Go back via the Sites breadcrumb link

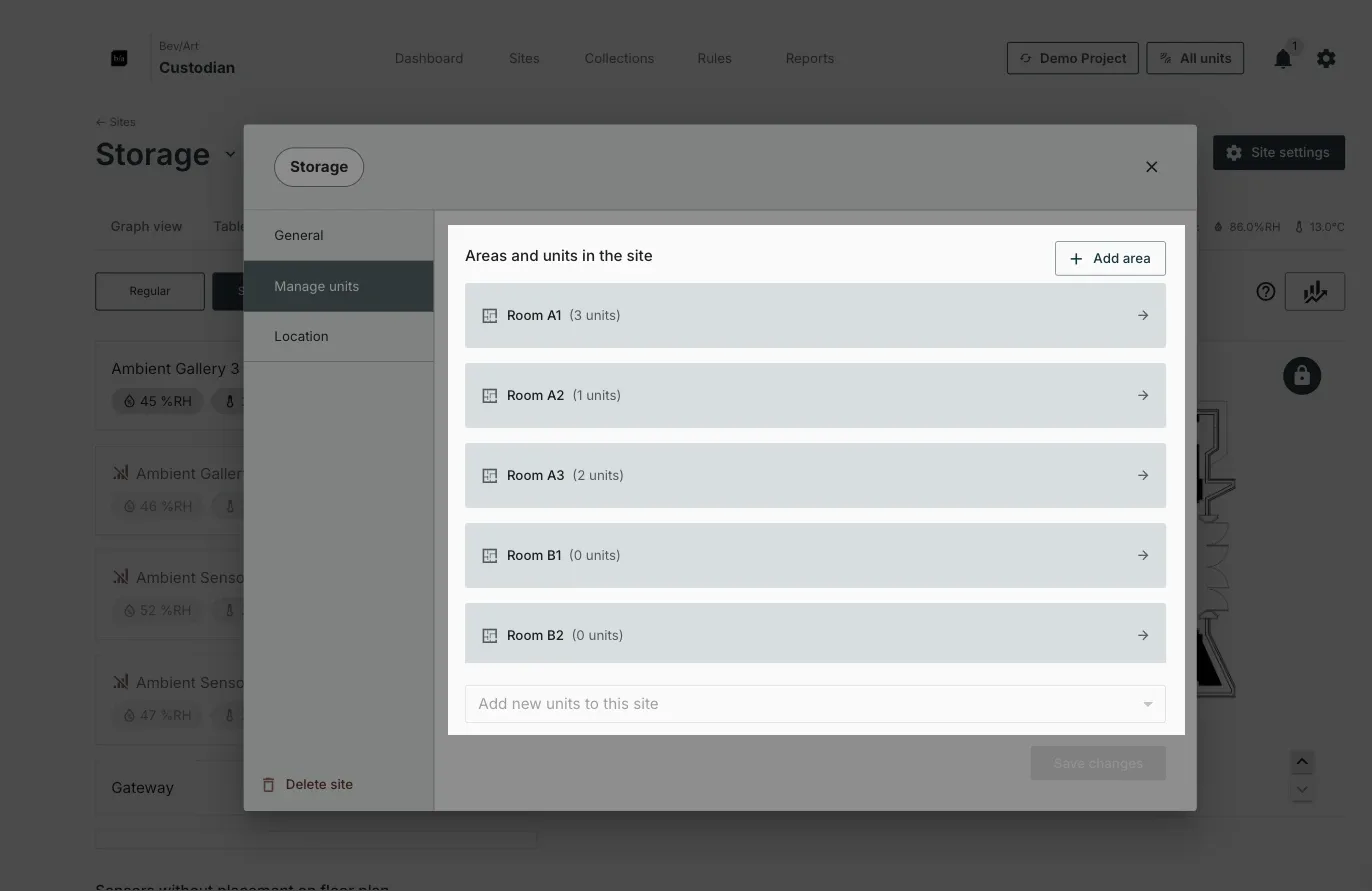pyautogui.click(x=116, y=122)
